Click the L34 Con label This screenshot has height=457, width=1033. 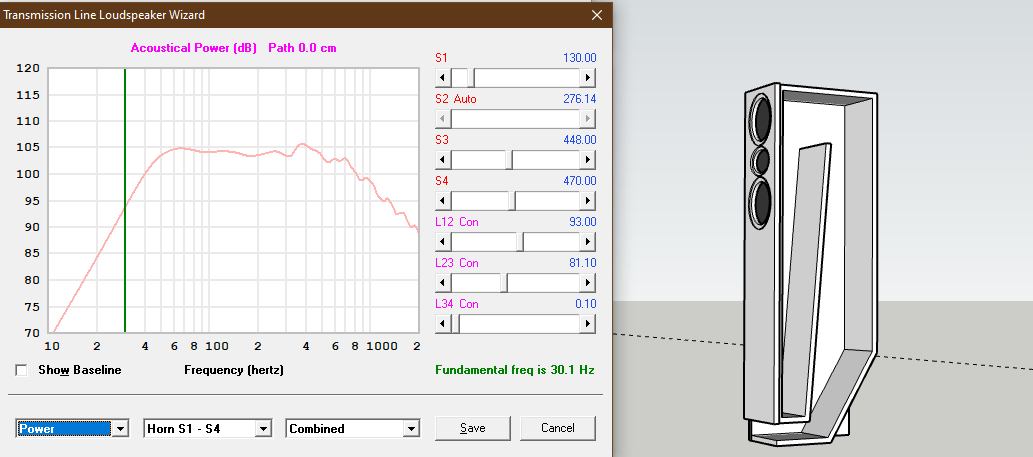[457, 304]
